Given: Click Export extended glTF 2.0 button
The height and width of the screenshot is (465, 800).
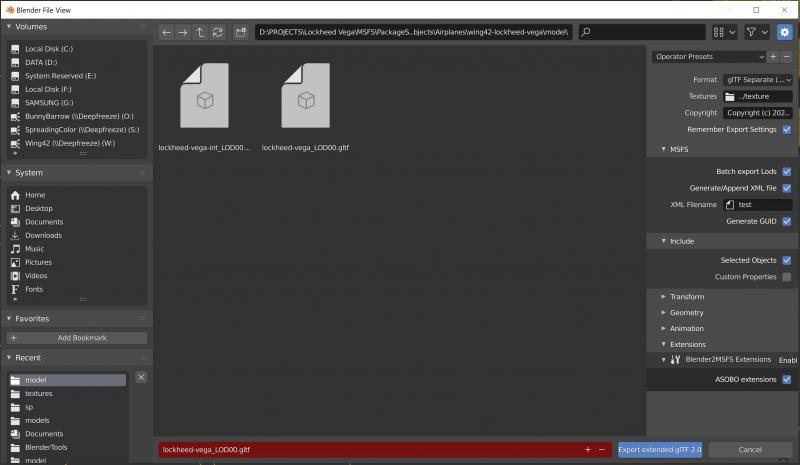Looking at the screenshot, I should pyautogui.click(x=660, y=450).
